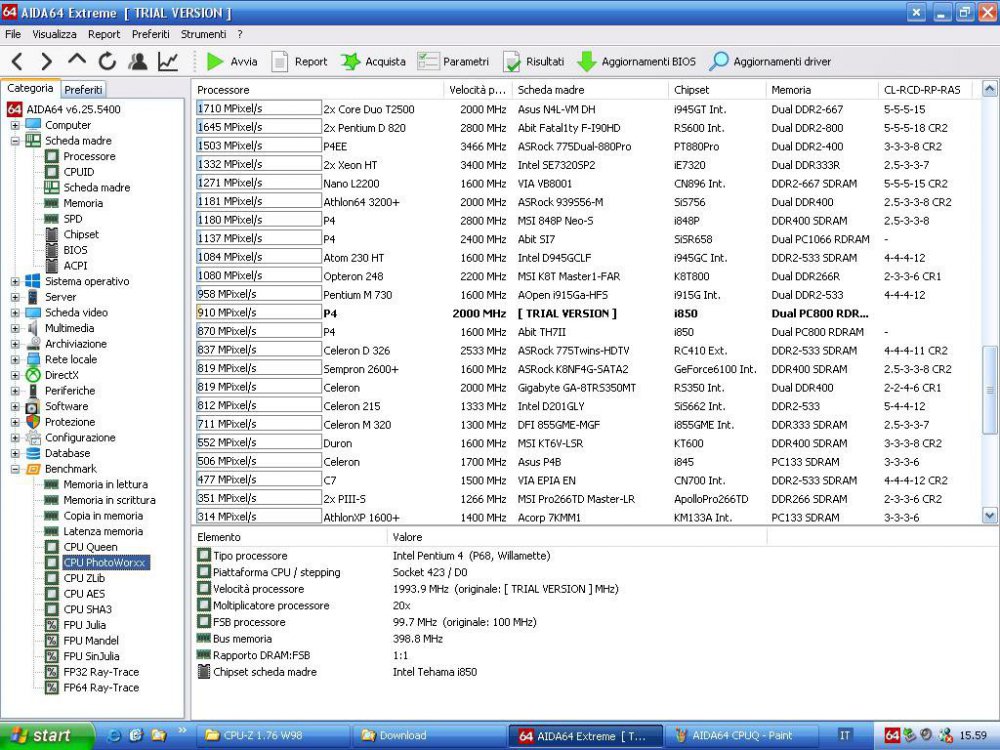The height and width of the screenshot is (750, 1000).
Task: Start benchmark with green Avvia button
Action: [231, 62]
